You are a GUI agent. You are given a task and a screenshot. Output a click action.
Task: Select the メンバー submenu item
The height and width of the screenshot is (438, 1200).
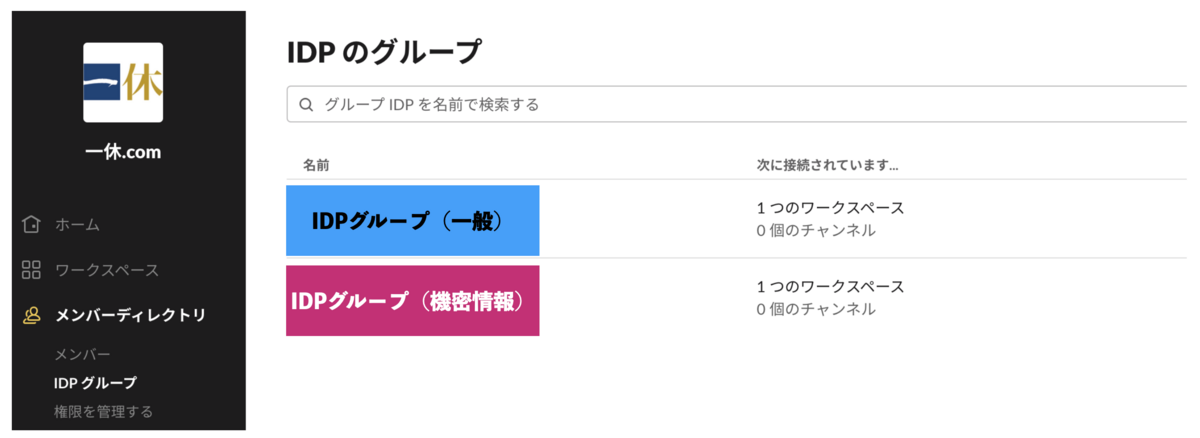click(x=82, y=355)
